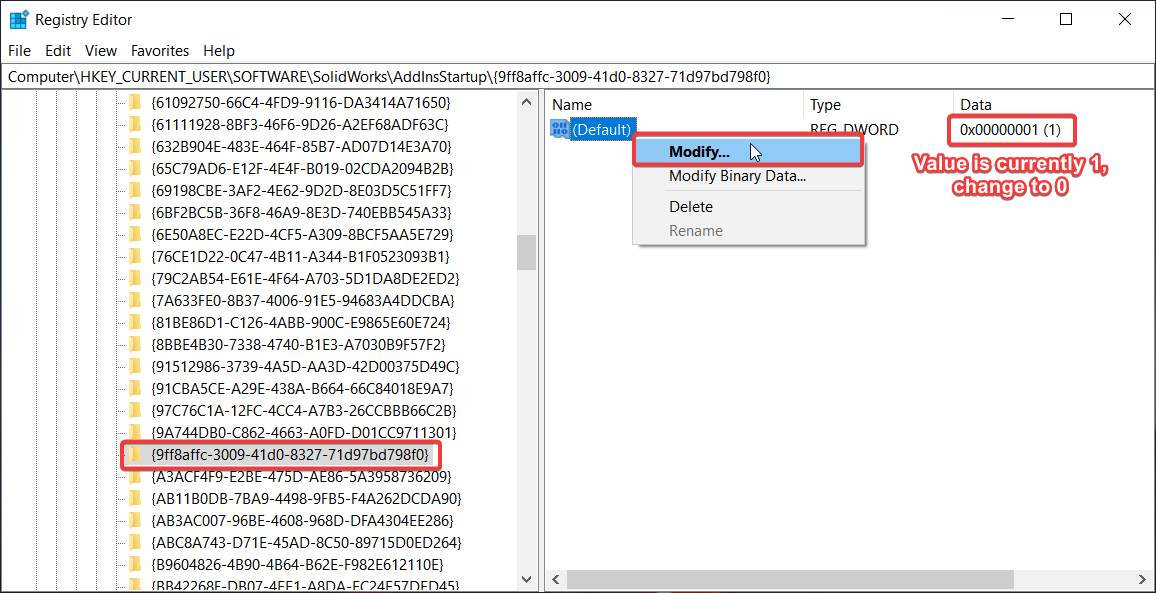Click the registry path address bar
The image size is (1156, 593).
pyautogui.click(x=400, y=74)
